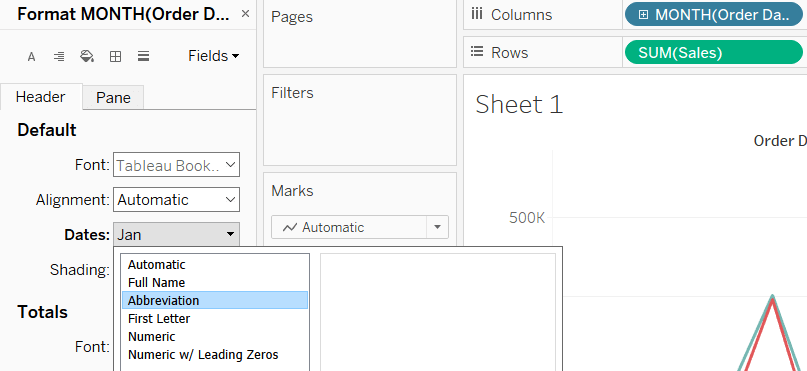Open the Fields dropdown menu
807x371 pixels.
214,56
